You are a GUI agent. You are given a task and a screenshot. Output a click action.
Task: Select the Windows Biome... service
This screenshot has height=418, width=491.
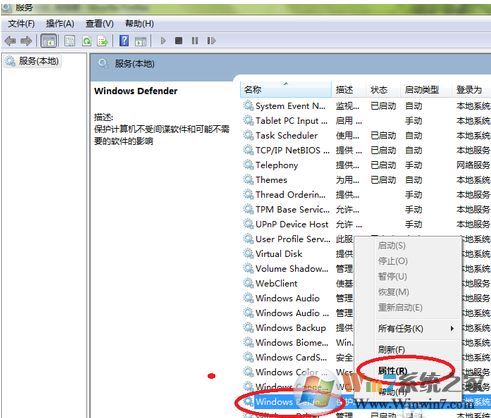(x=292, y=342)
